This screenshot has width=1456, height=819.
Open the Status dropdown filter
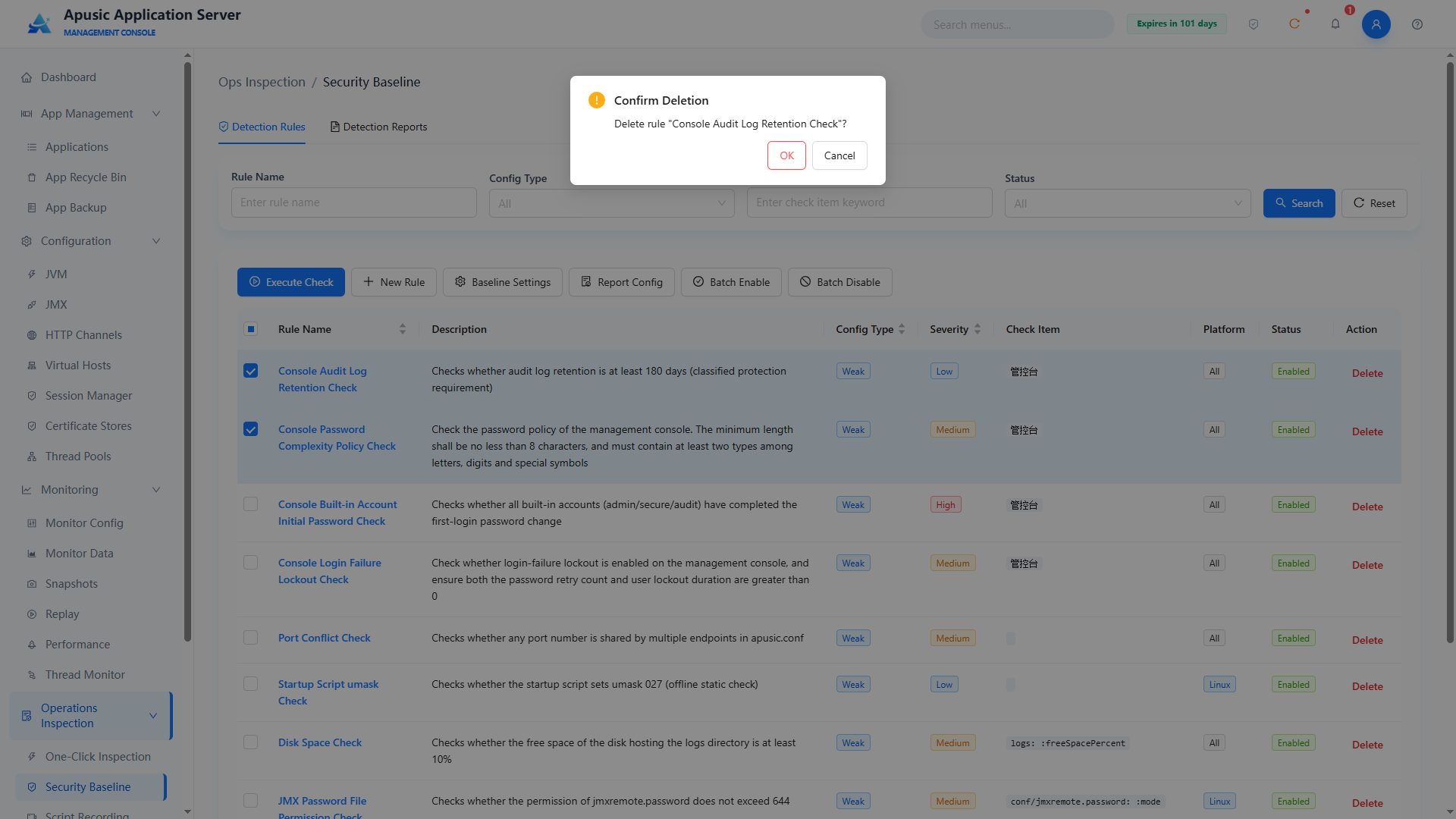[1128, 203]
